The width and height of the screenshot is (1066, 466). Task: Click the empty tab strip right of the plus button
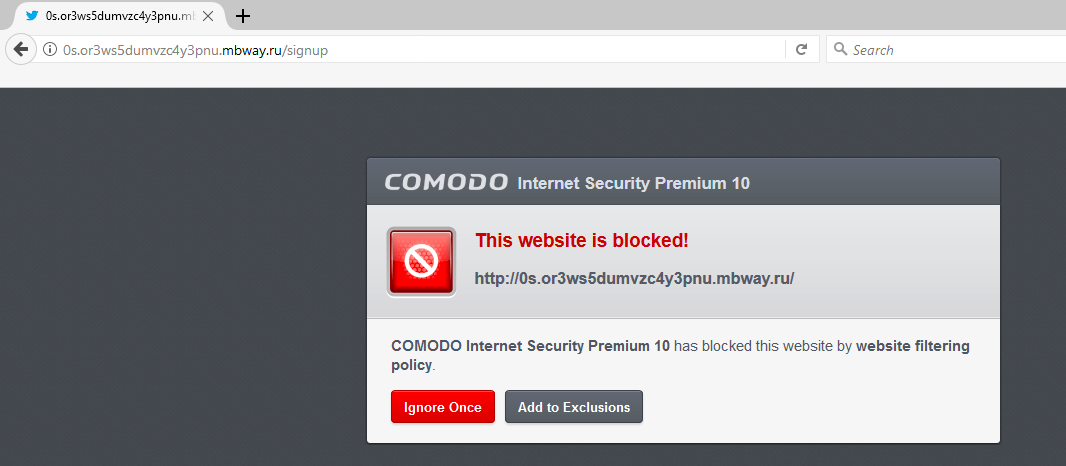click(x=650, y=16)
